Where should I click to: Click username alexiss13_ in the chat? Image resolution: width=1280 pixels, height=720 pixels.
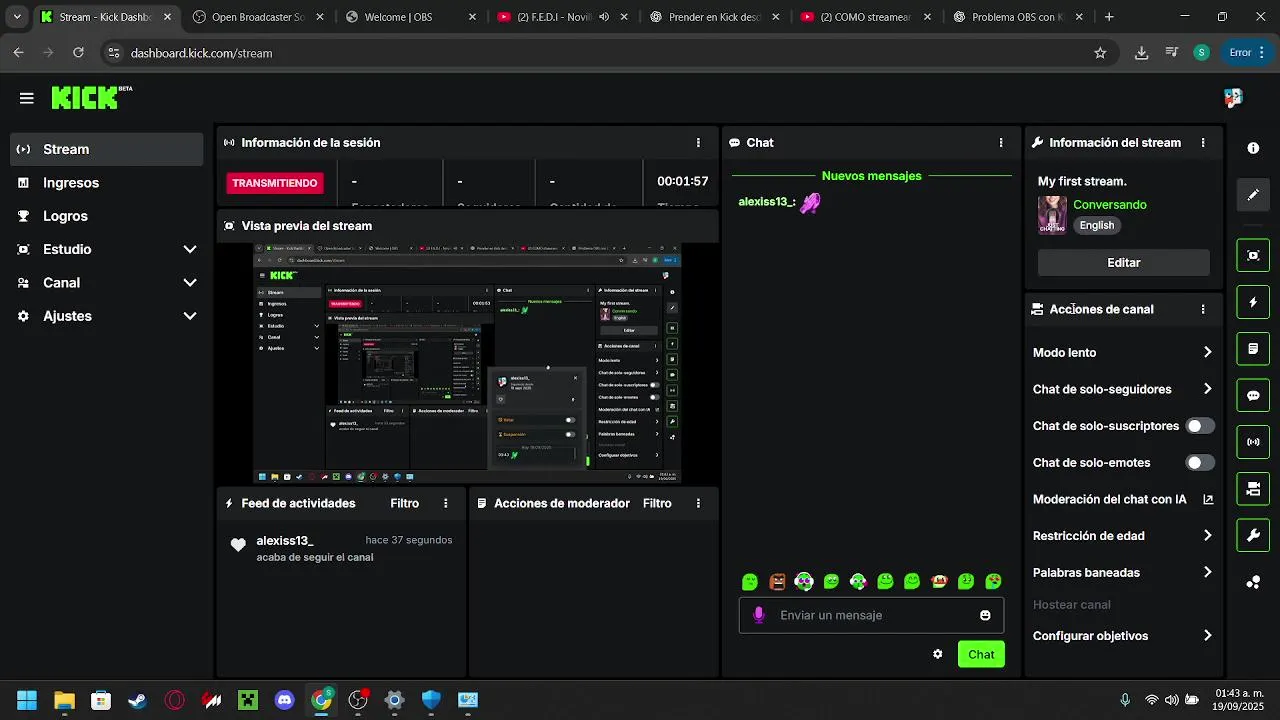tap(766, 202)
